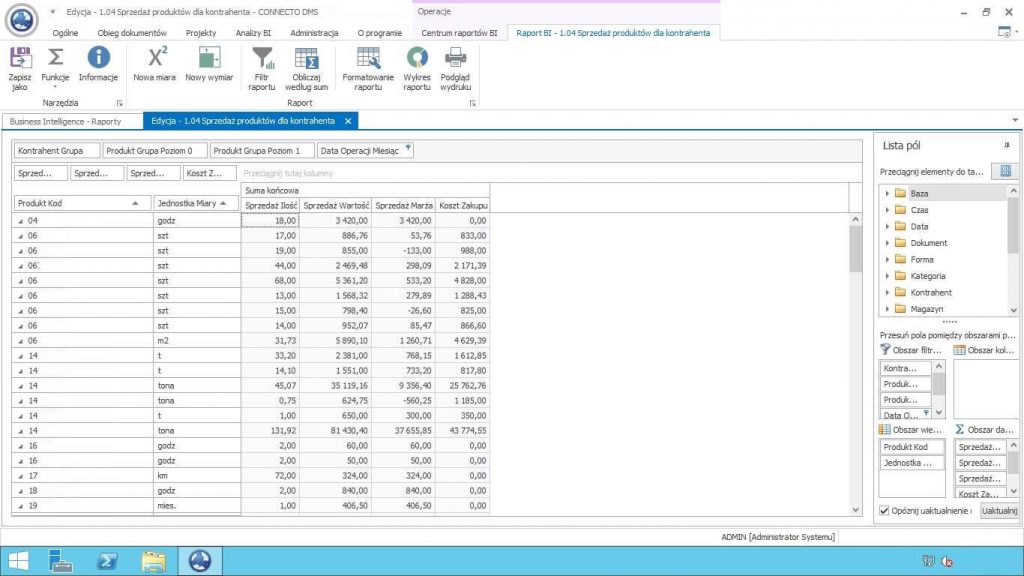Sort by Jednostka Miary header
This screenshot has width=1024, height=576.
click(196, 203)
